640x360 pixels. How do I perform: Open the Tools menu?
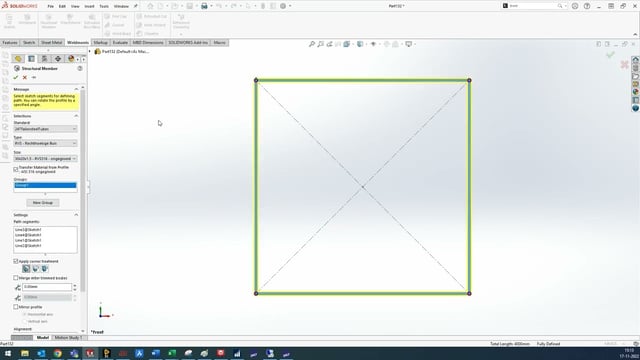(x=104, y=6)
